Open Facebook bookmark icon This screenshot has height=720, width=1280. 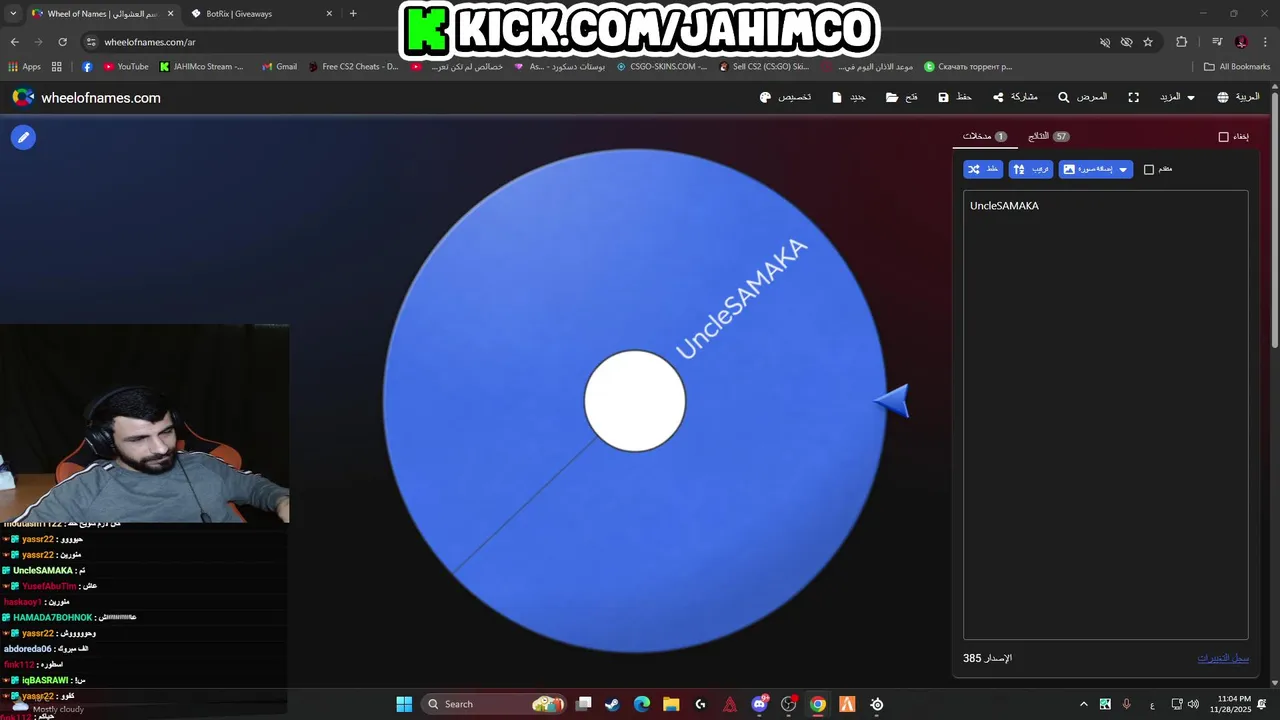point(87,67)
